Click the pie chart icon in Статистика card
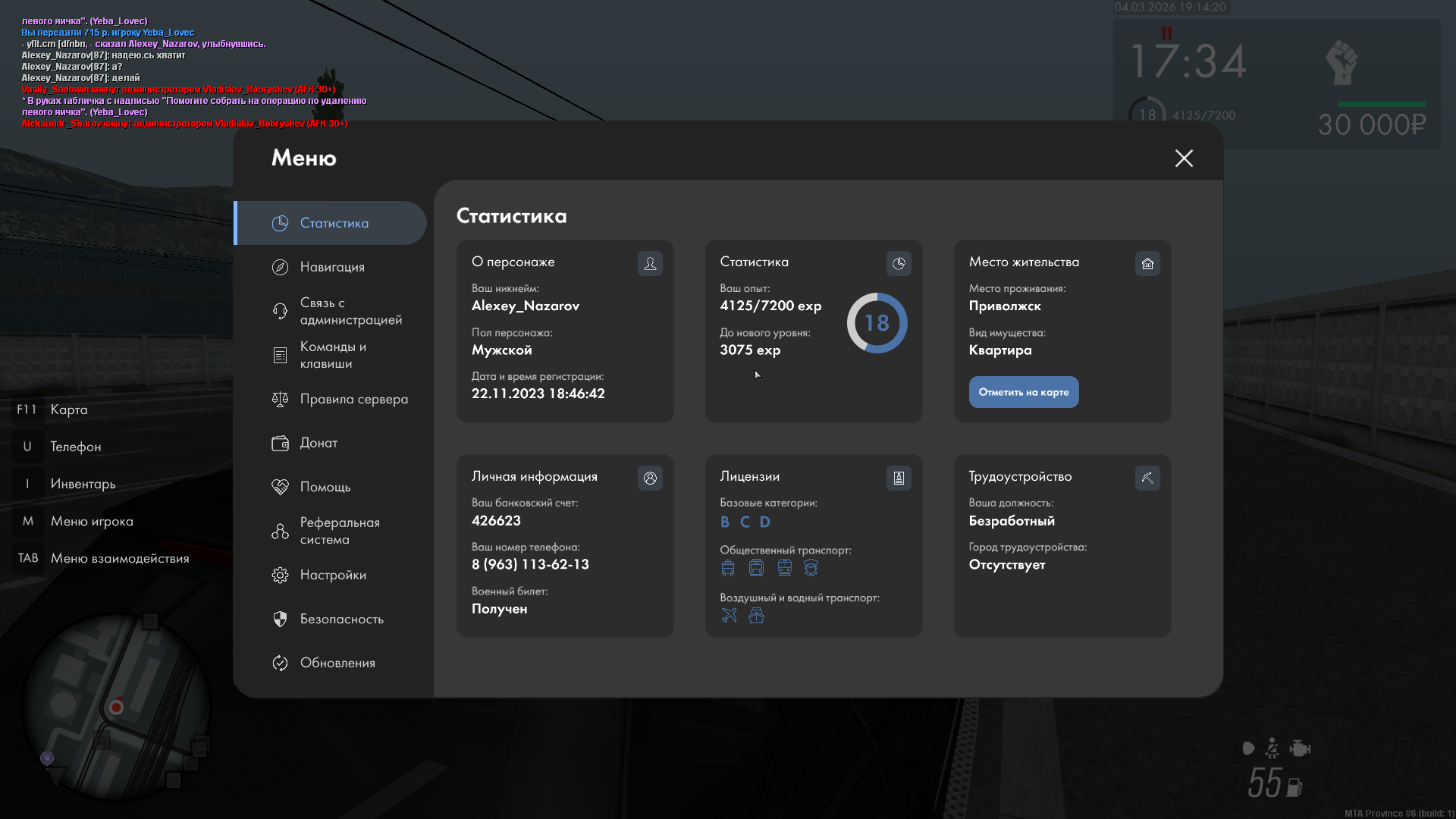The width and height of the screenshot is (1456, 819). click(899, 263)
